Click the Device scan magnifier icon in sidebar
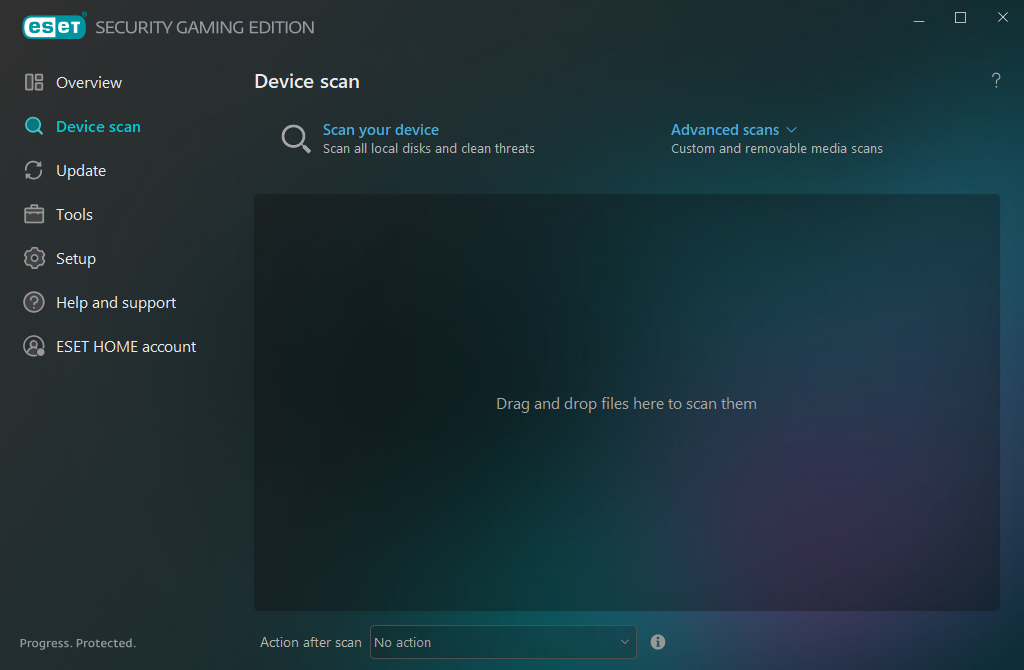The image size is (1024, 670). coord(34,126)
